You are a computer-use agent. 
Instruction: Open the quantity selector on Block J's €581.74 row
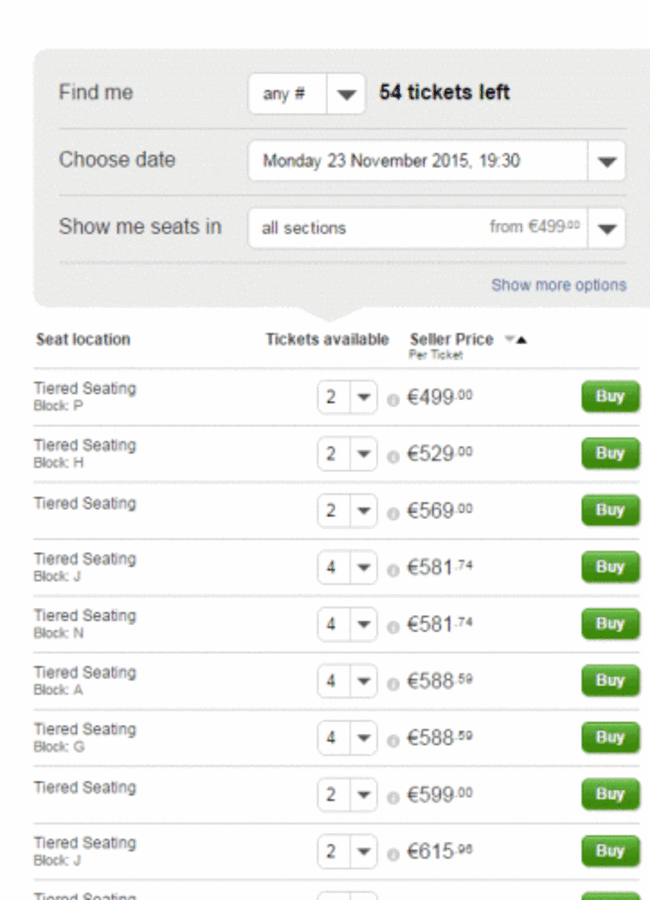point(365,567)
